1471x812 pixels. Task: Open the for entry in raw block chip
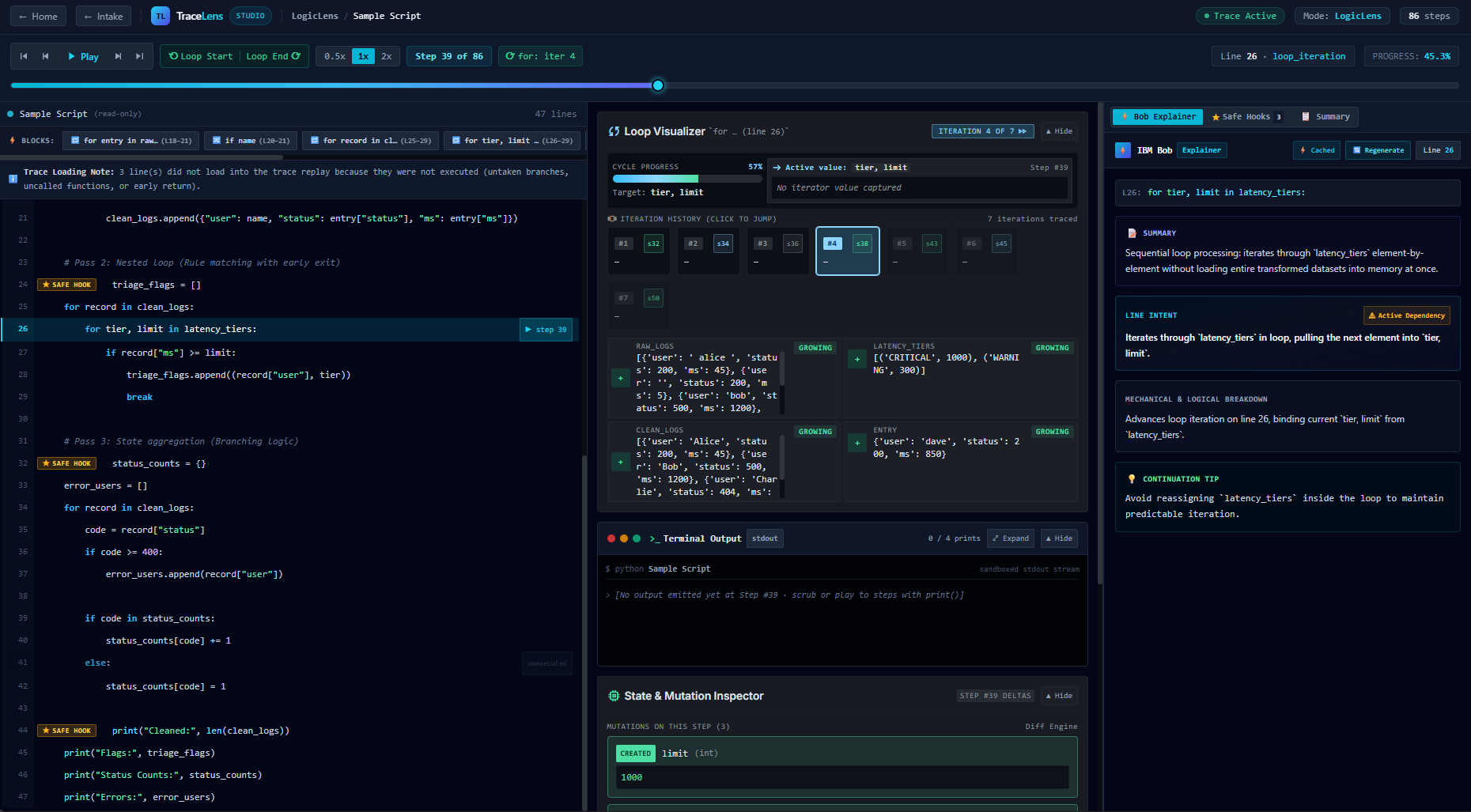point(131,141)
